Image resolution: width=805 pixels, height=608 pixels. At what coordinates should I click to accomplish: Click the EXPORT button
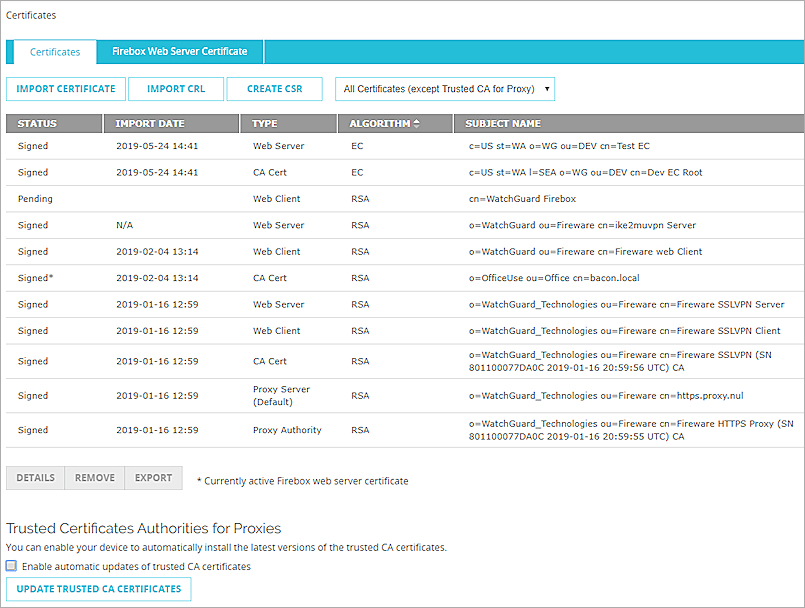click(x=153, y=477)
